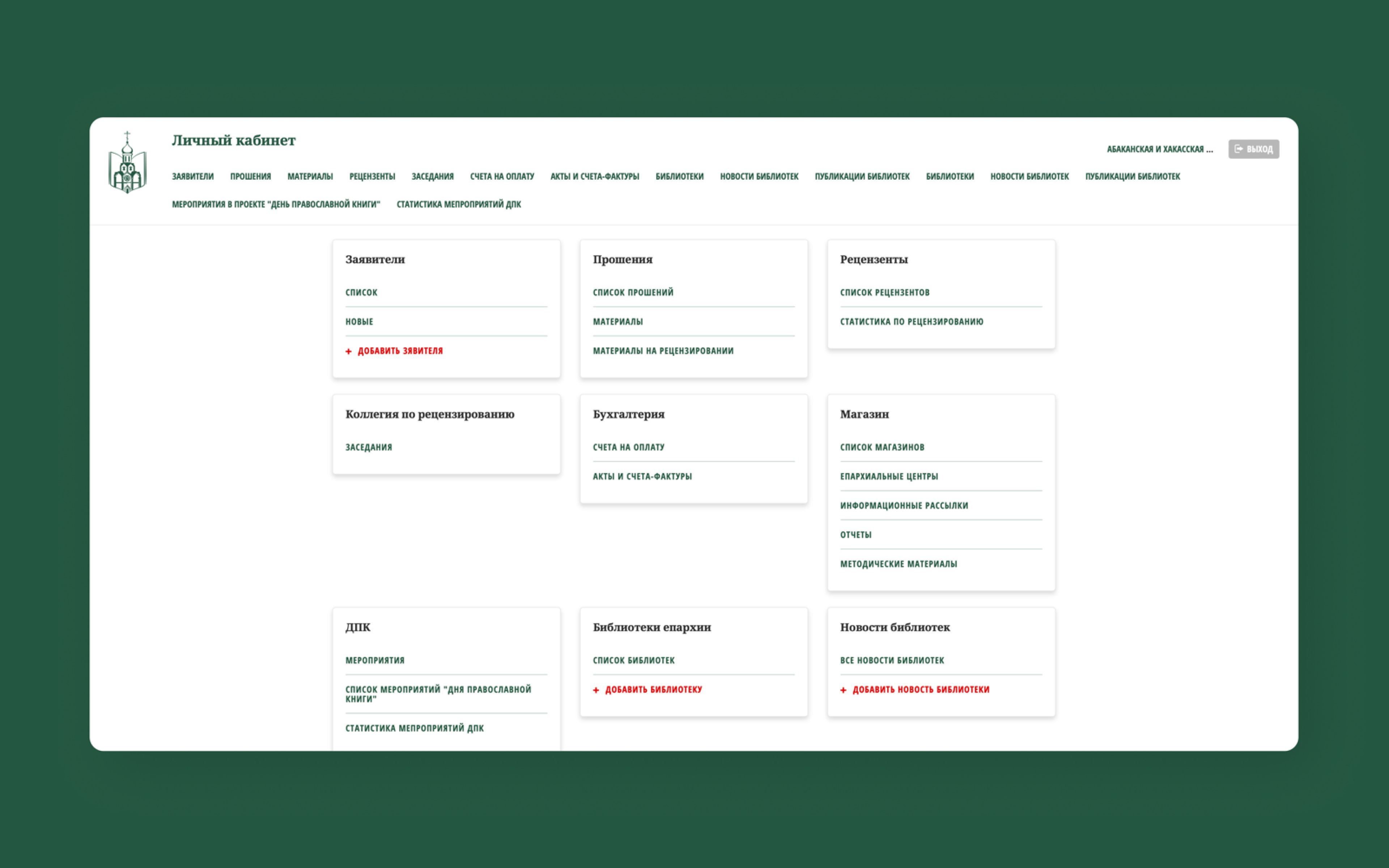Open Епархиальные центры link

click(x=888, y=476)
